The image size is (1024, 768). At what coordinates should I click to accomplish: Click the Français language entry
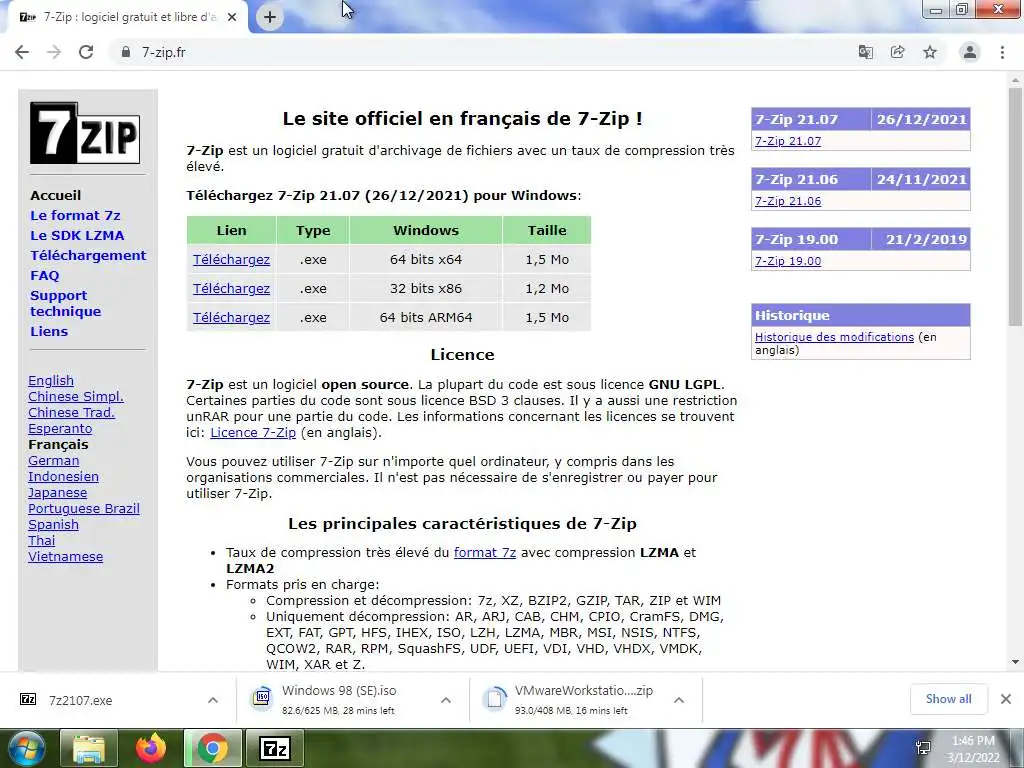pos(58,444)
